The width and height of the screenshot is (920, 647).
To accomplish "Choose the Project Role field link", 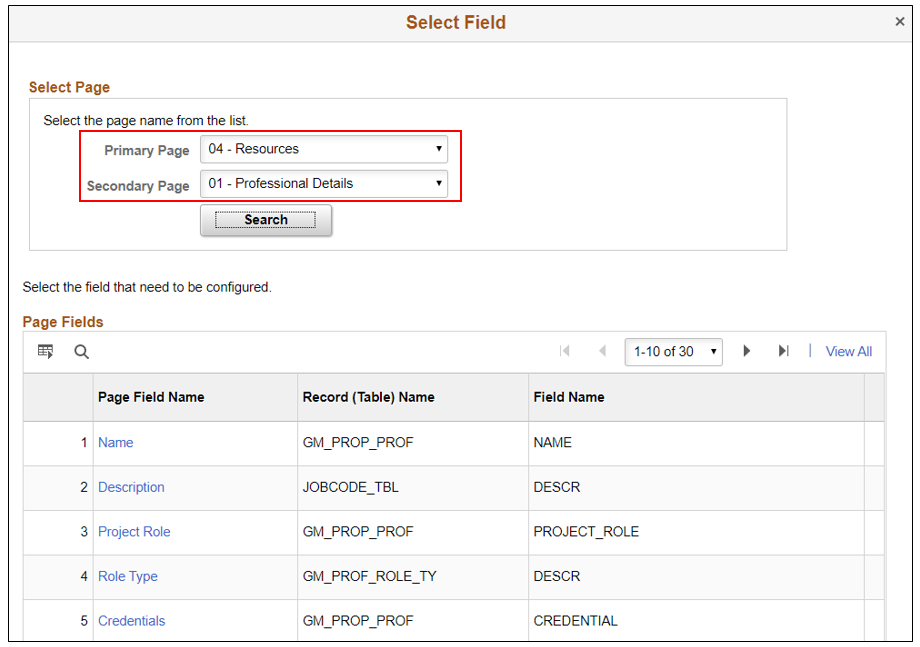I will (x=134, y=532).
